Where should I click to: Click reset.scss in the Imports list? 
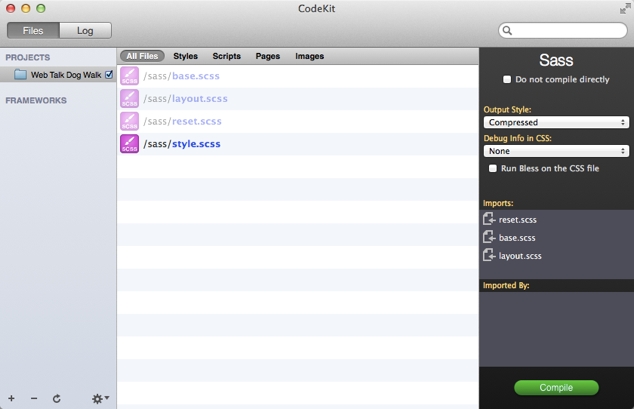click(x=518, y=220)
